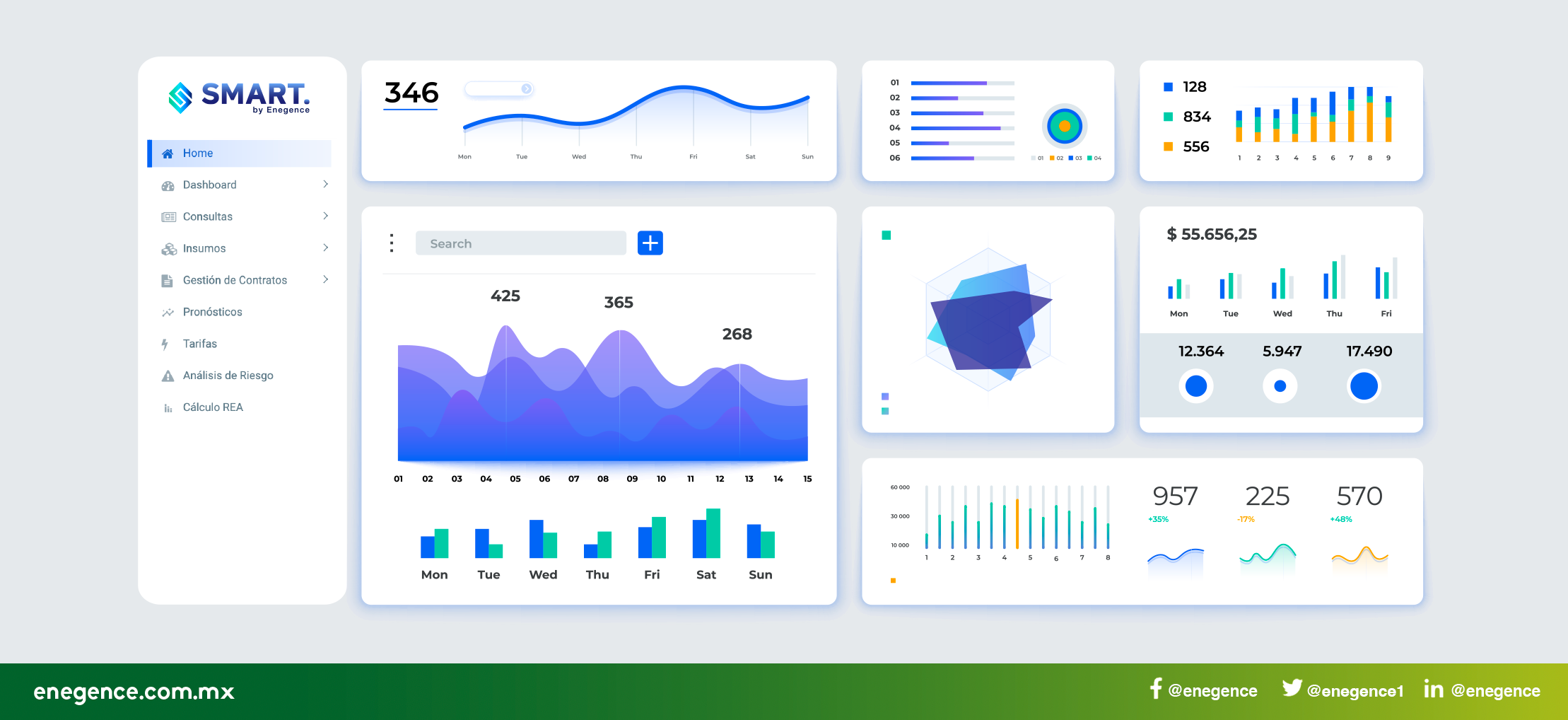Click the Dashboard gauge icon
The image size is (1568, 720).
coord(168,185)
